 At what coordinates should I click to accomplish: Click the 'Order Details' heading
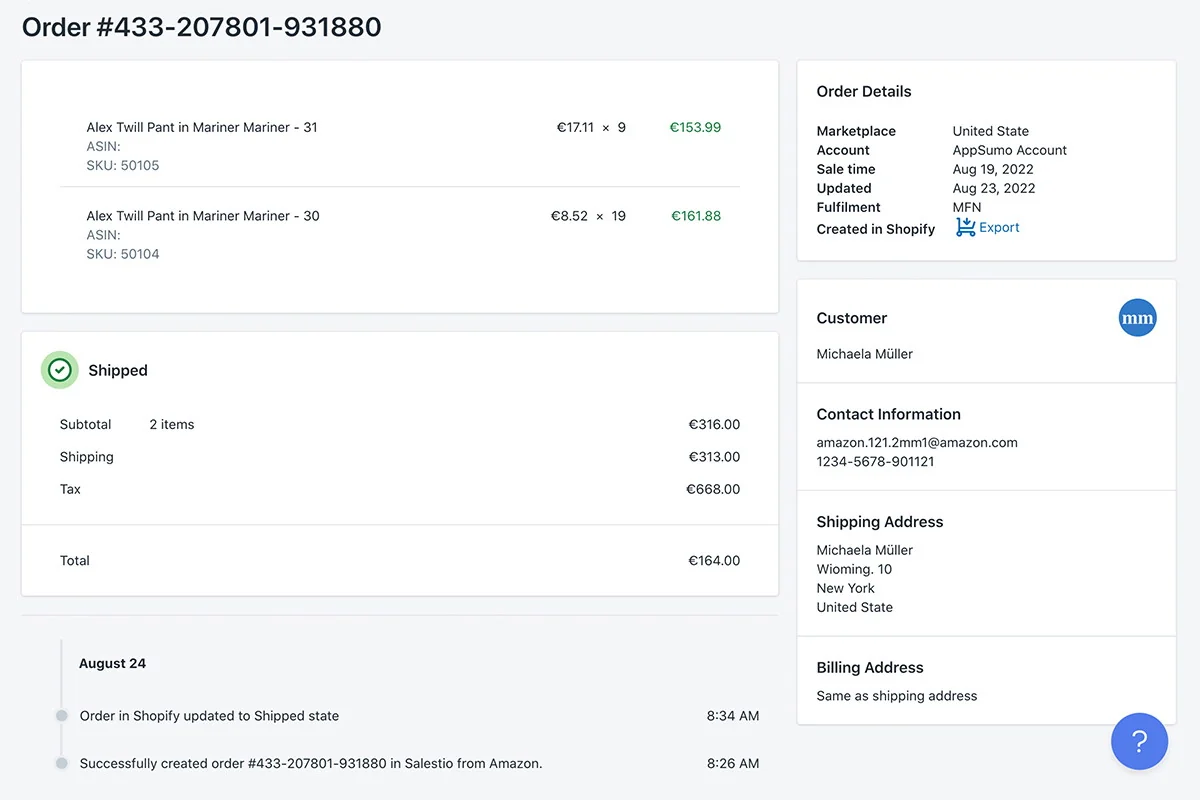coord(864,91)
